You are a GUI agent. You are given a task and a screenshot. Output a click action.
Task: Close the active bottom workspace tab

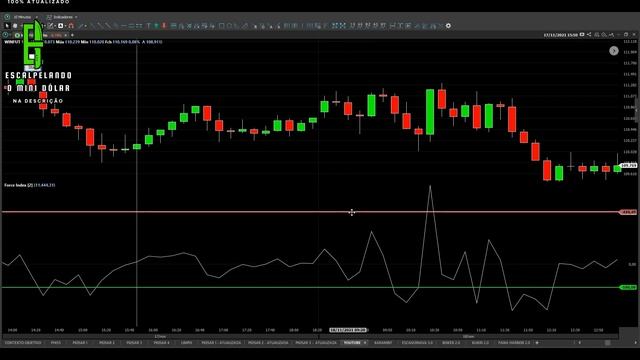click(x=365, y=343)
